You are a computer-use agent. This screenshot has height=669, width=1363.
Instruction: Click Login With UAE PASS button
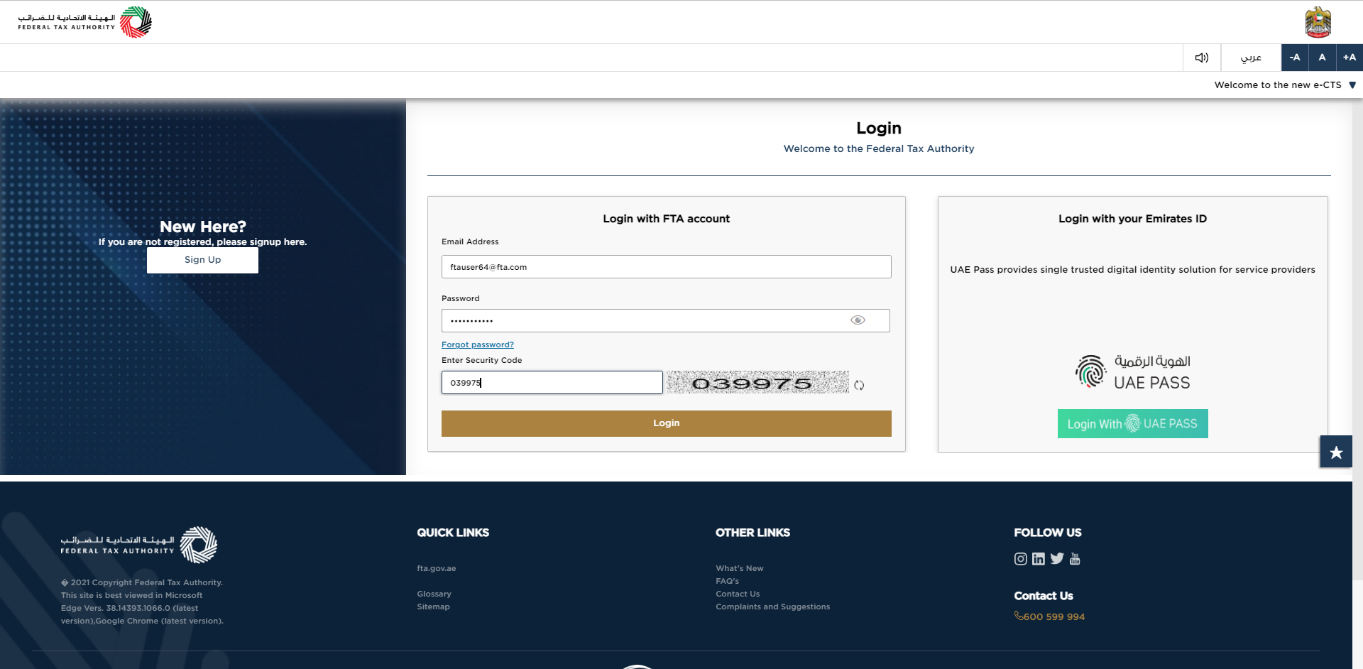(1133, 424)
